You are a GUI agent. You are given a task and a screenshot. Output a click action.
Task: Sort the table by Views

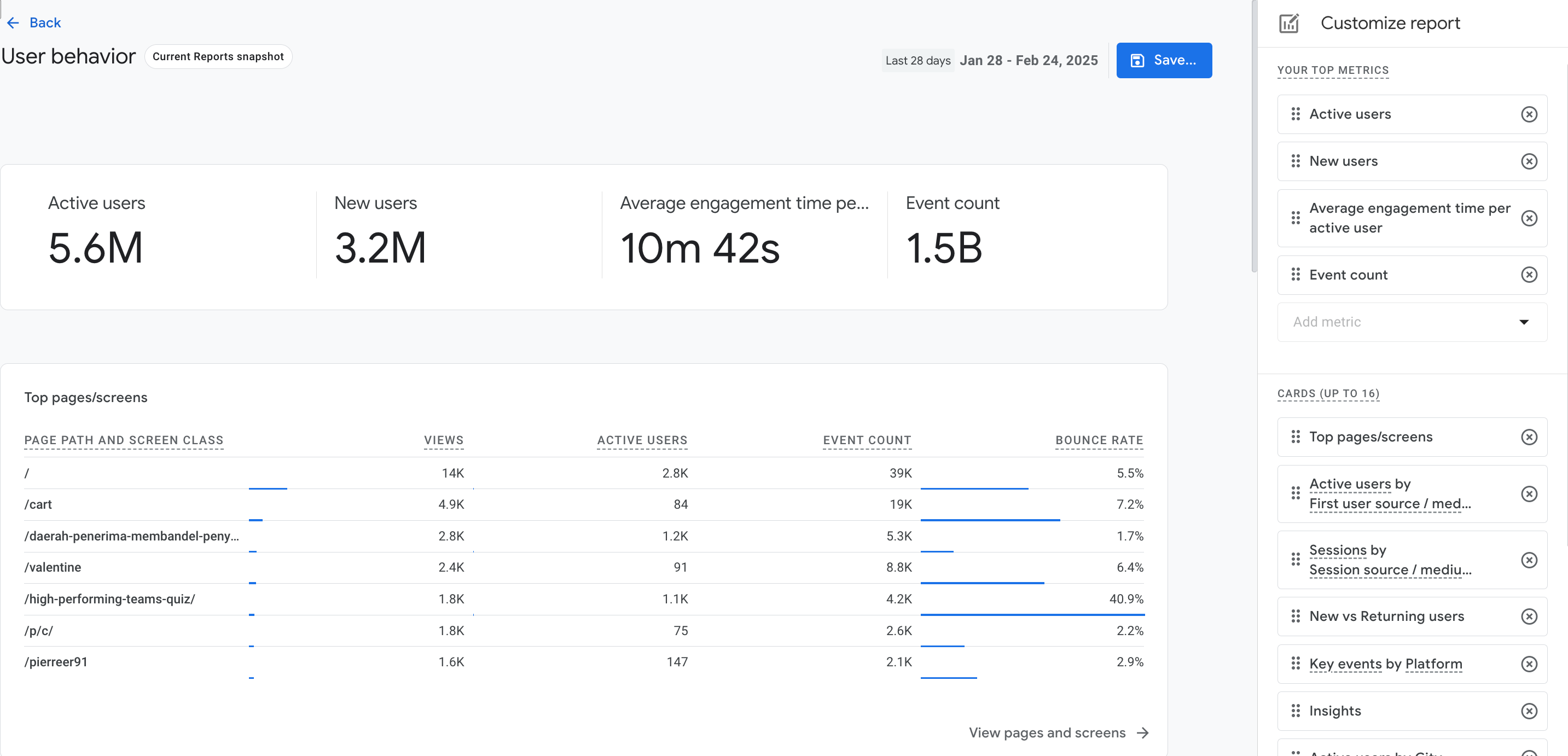[x=443, y=440]
